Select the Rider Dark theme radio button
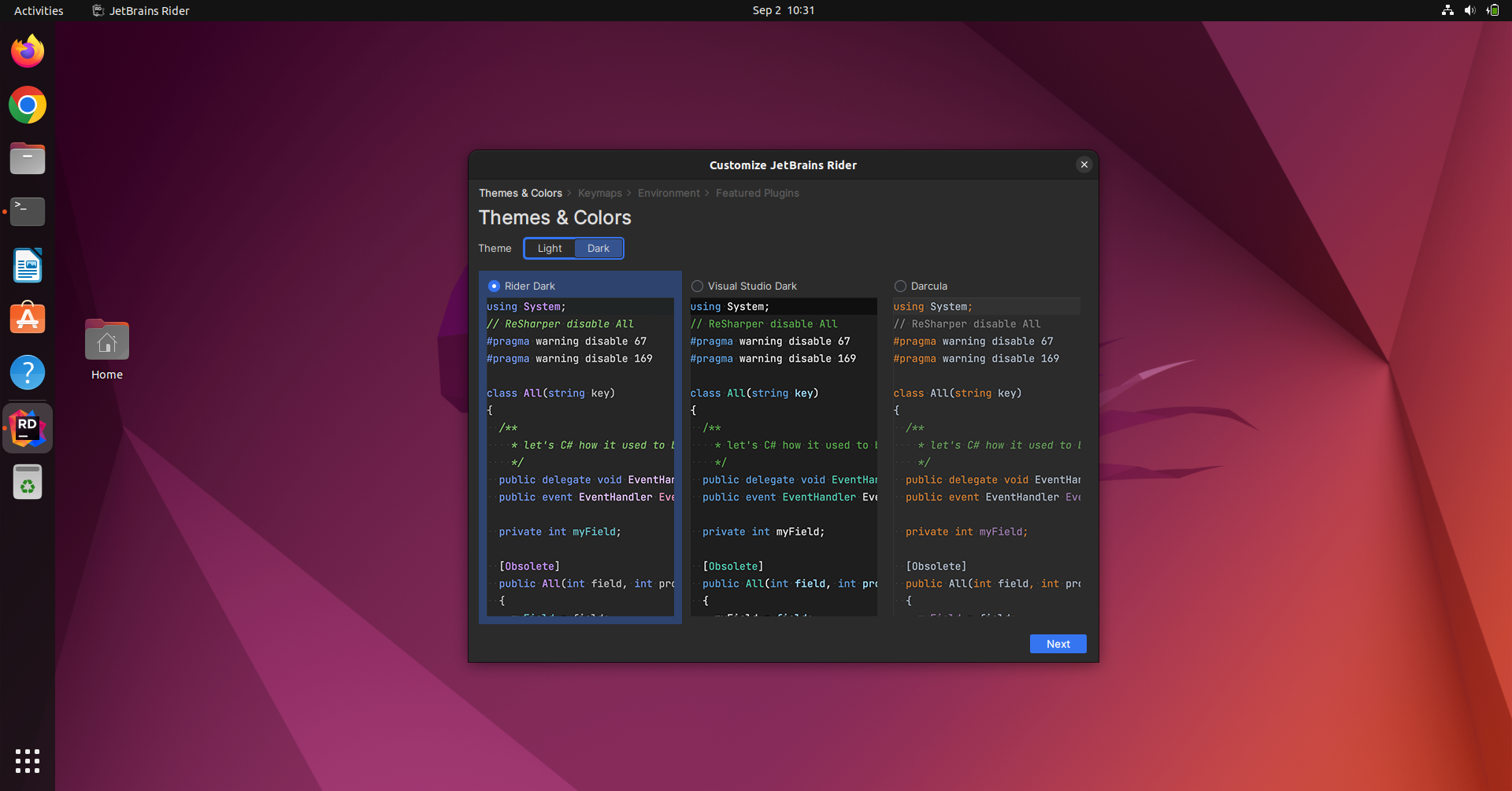The image size is (1512, 791). pyautogui.click(x=494, y=286)
